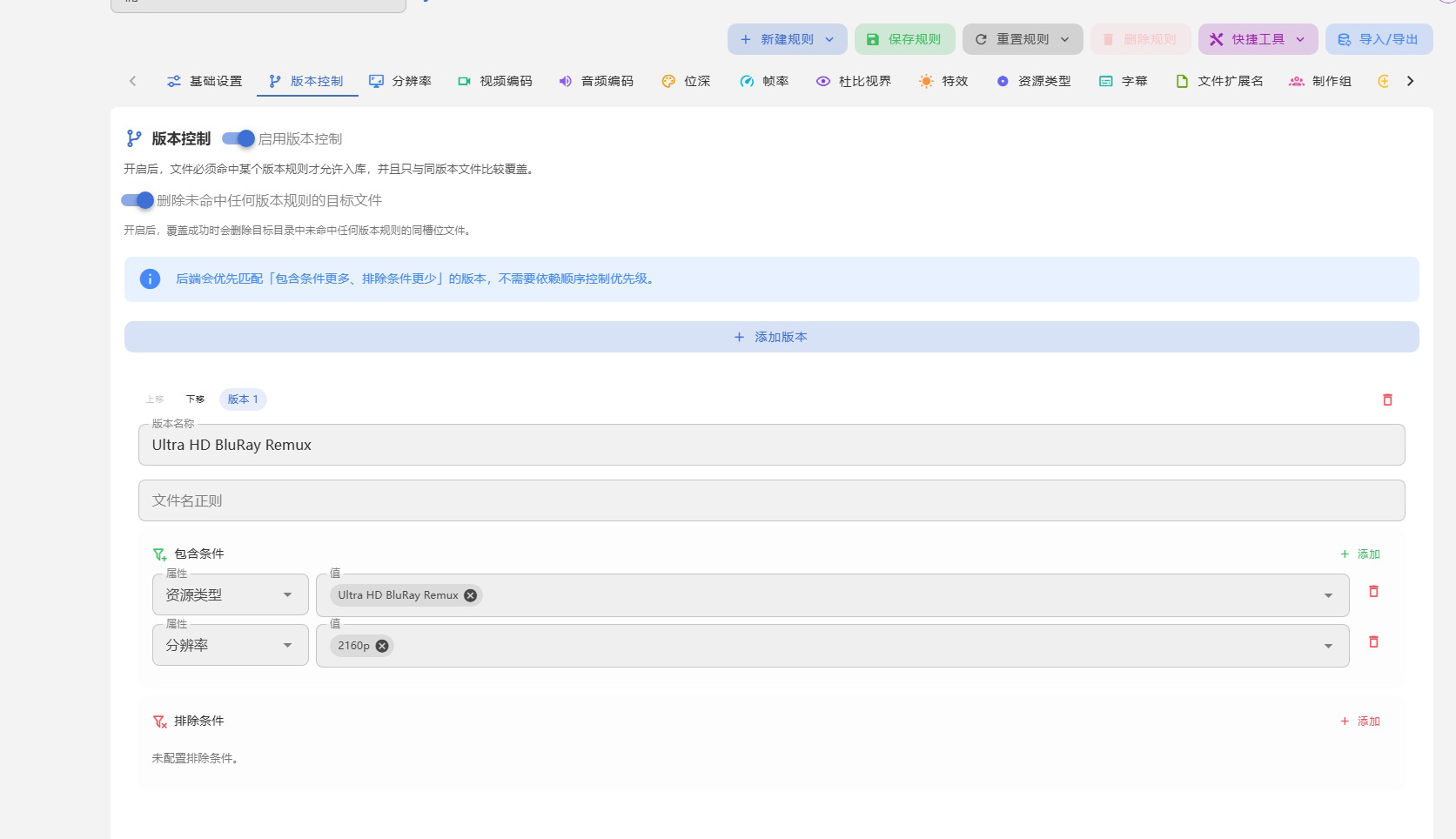Open the 新建规则 dropdown arrow
Image resolution: width=1456 pixels, height=839 pixels.
click(829, 39)
